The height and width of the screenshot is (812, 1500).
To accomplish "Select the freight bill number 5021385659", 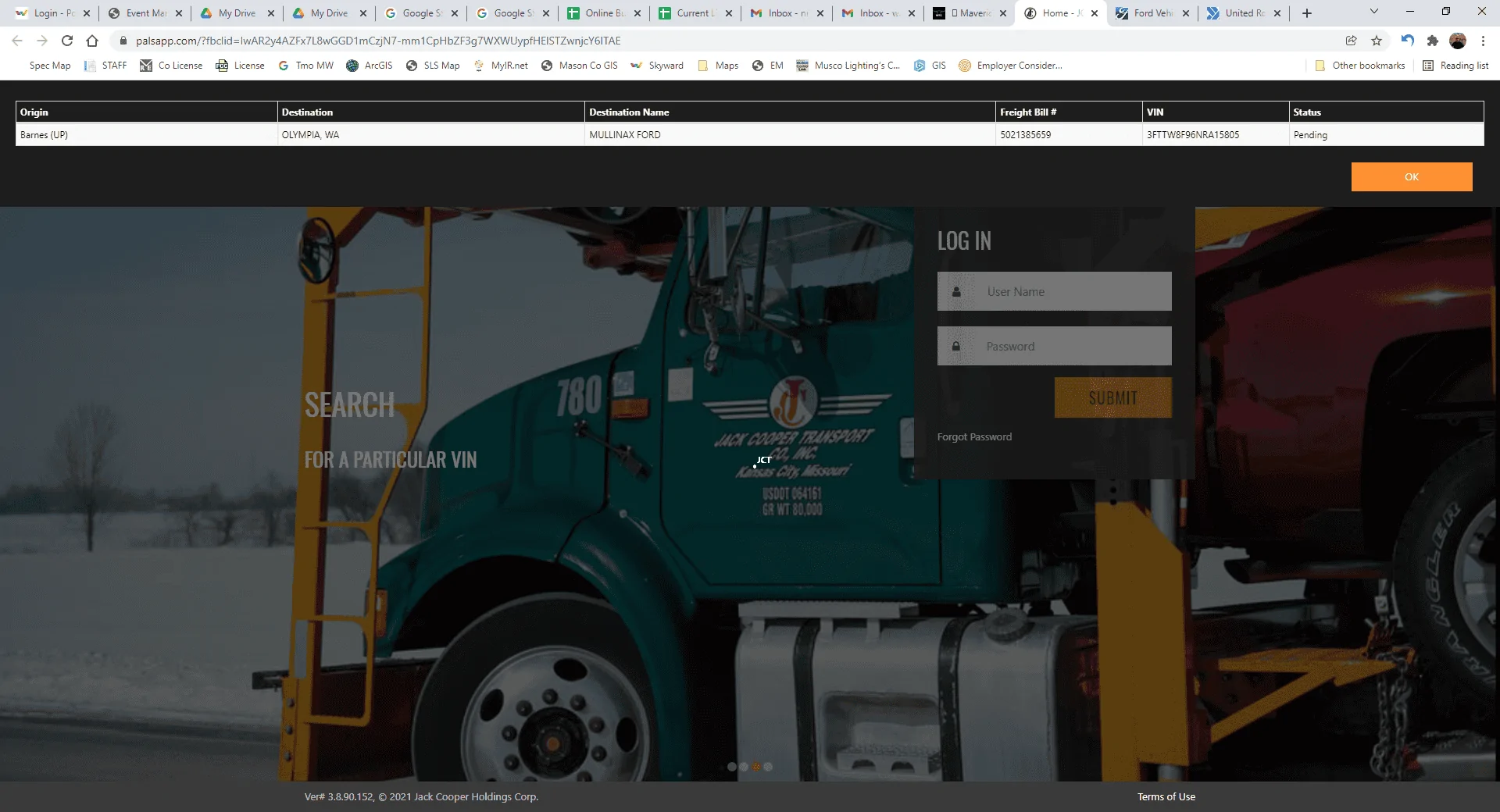I will tap(1026, 135).
